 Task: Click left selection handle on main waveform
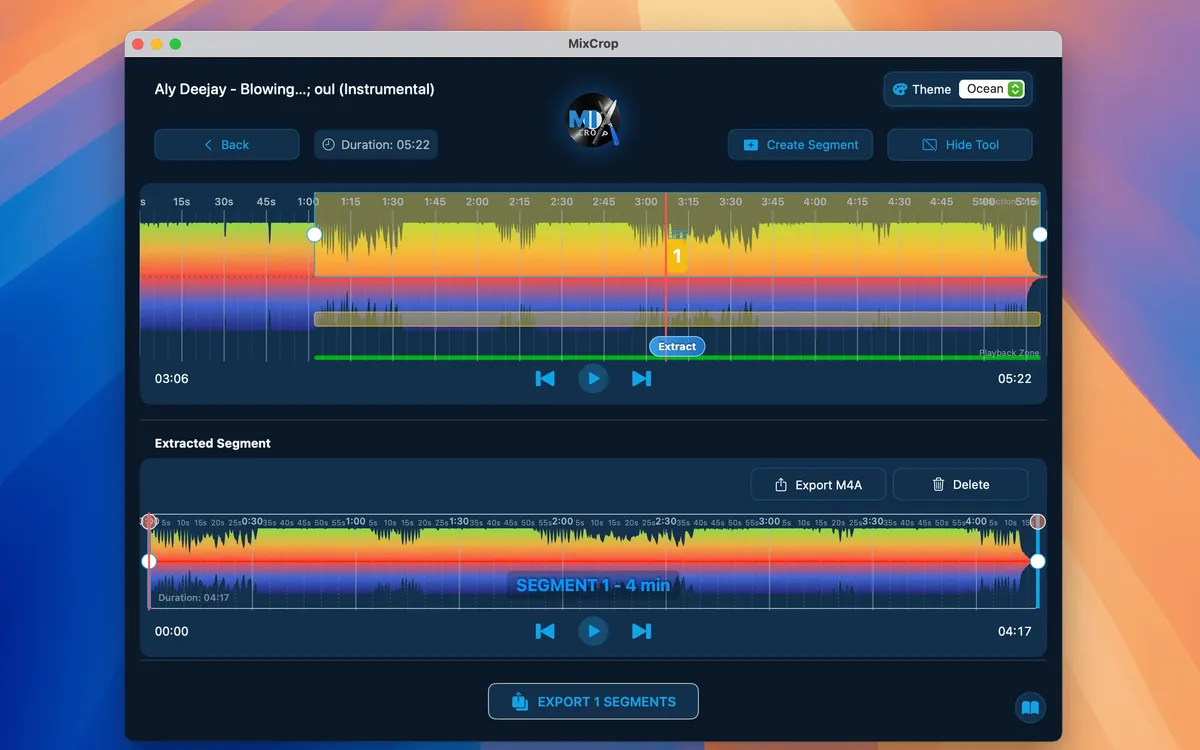[314, 234]
